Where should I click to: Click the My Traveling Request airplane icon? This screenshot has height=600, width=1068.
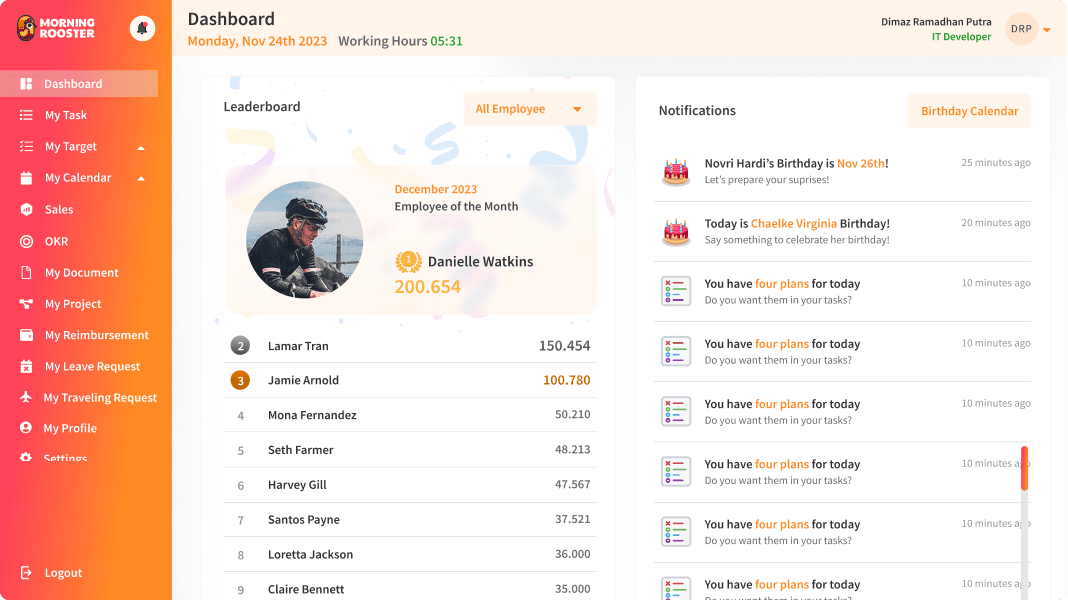pyautogui.click(x=26, y=397)
